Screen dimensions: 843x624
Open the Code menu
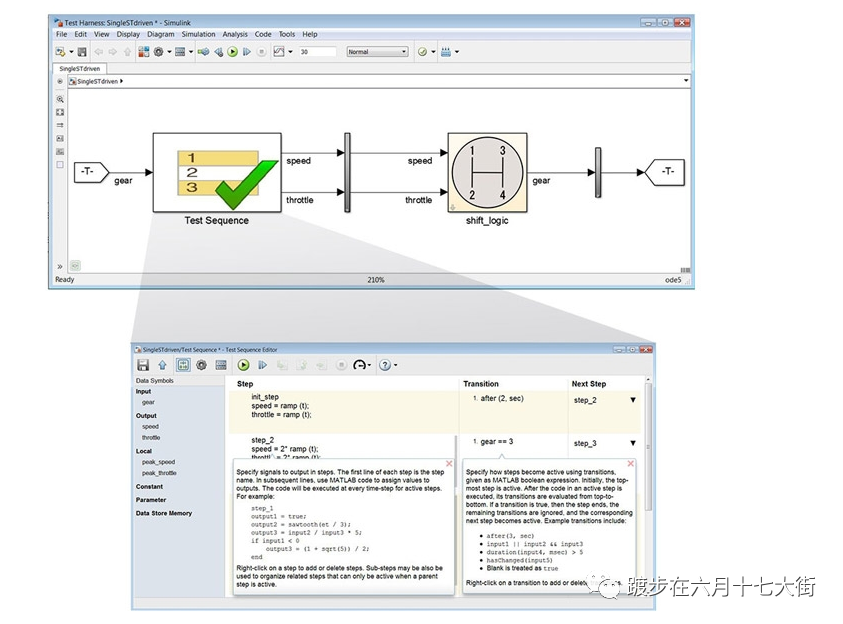(x=263, y=34)
